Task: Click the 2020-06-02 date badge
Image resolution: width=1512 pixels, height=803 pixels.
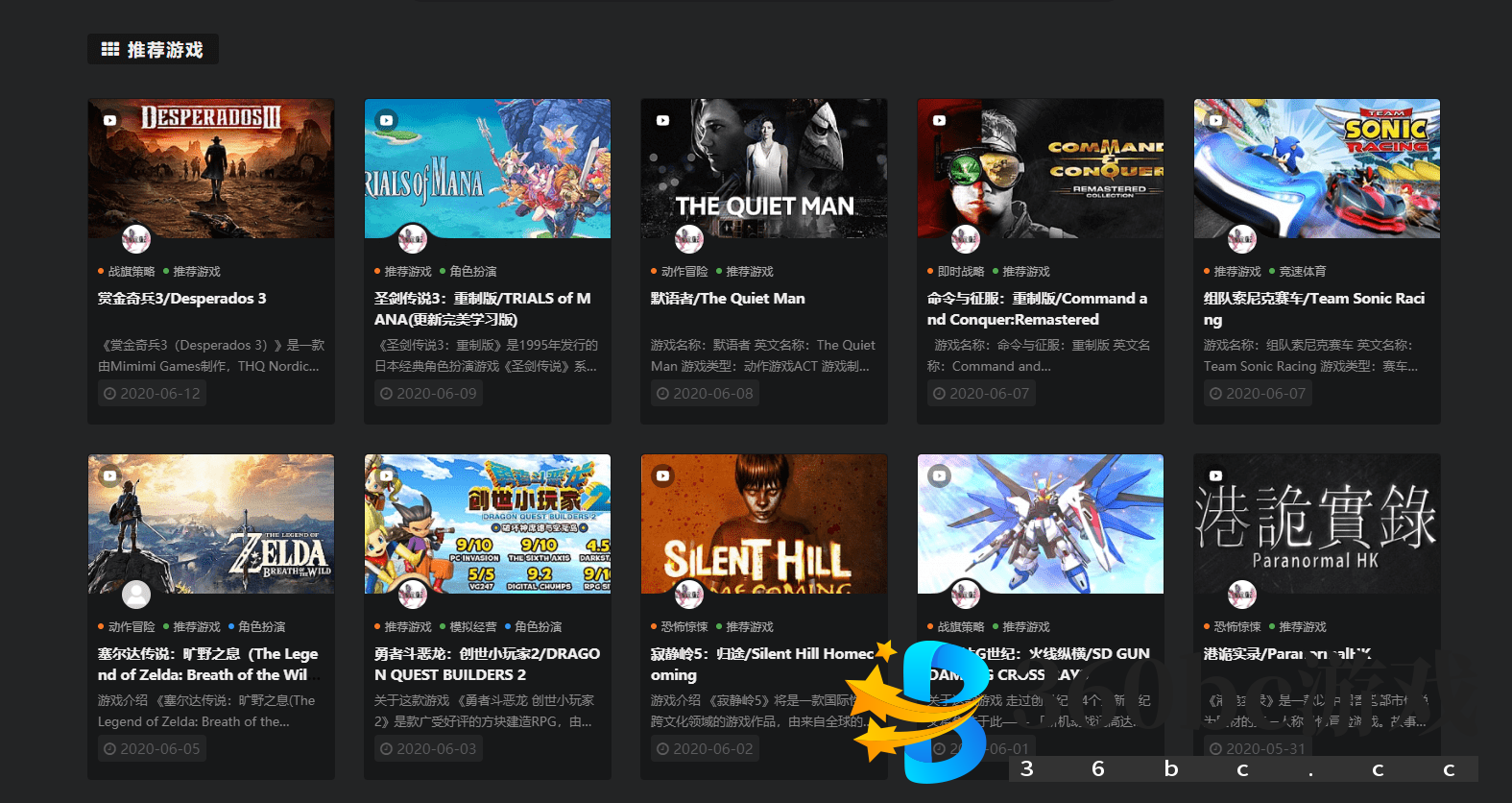Action: pos(706,749)
